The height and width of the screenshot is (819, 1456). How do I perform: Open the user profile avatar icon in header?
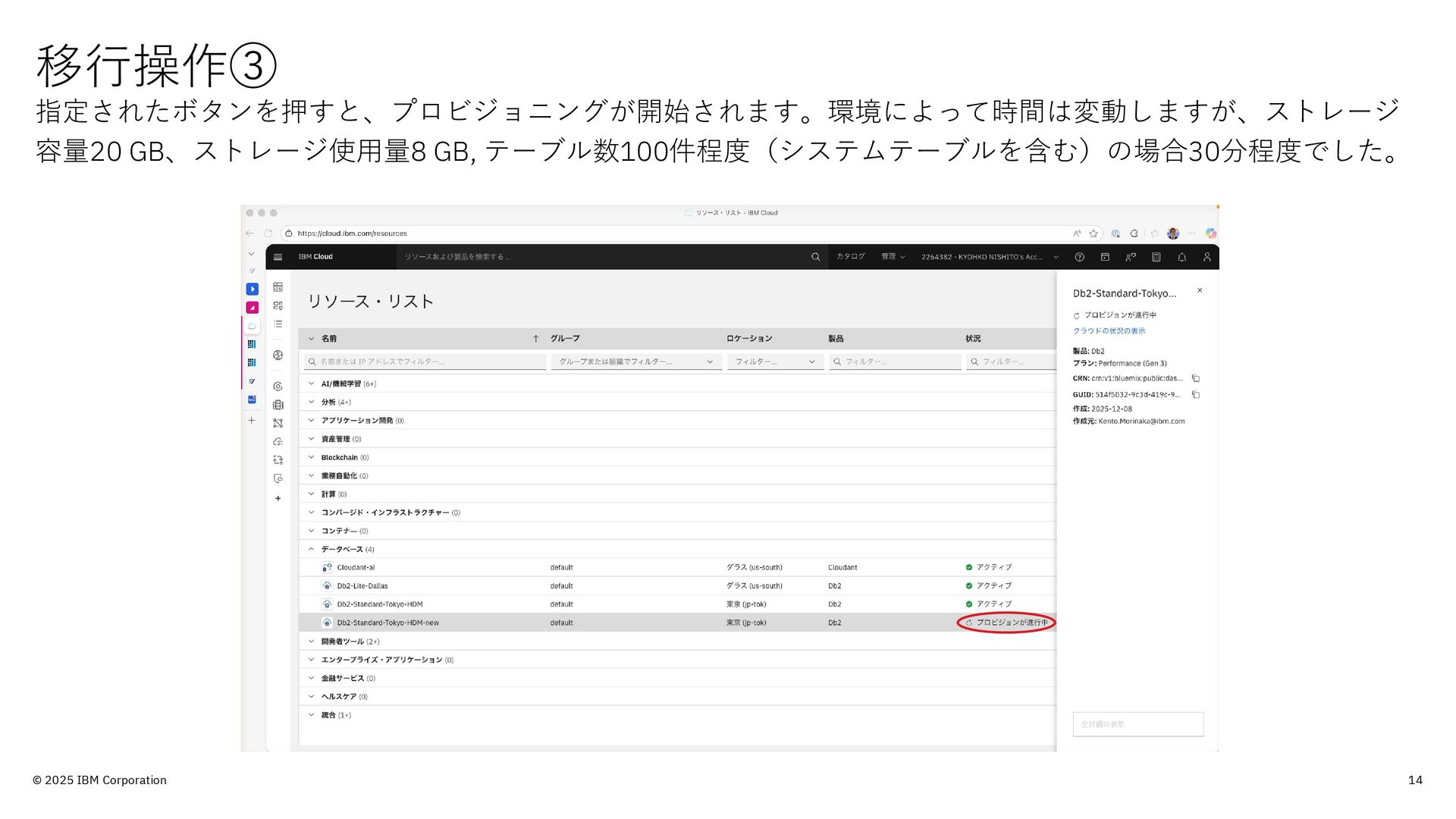coord(1207,257)
